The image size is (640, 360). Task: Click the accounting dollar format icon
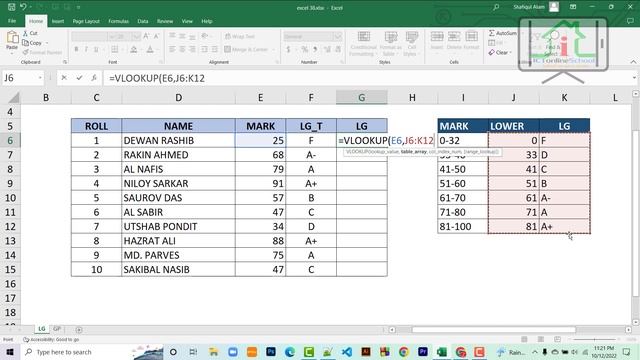pyautogui.click(x=289, y=49)
